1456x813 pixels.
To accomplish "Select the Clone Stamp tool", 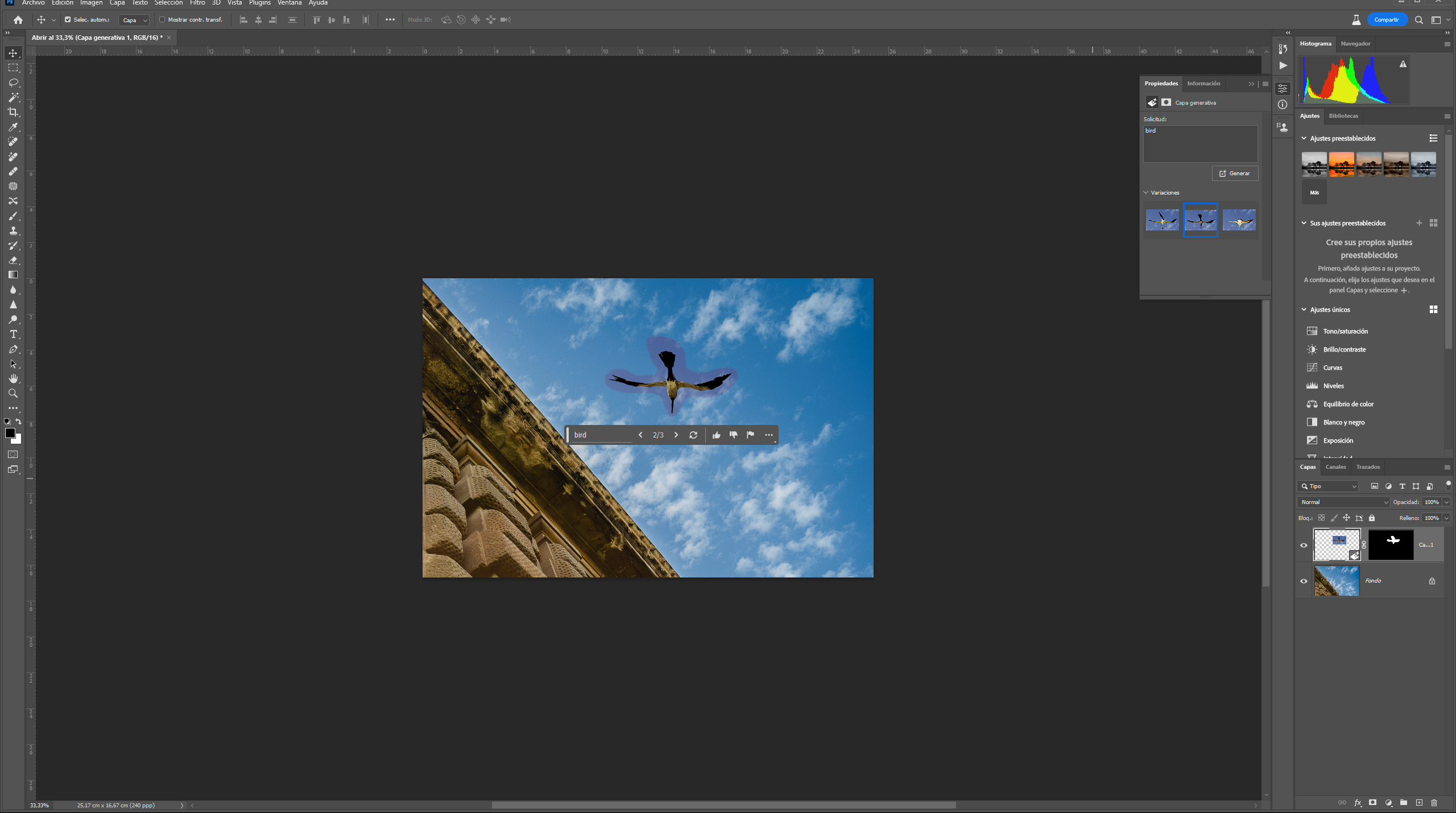I will (x=13, y=230).
